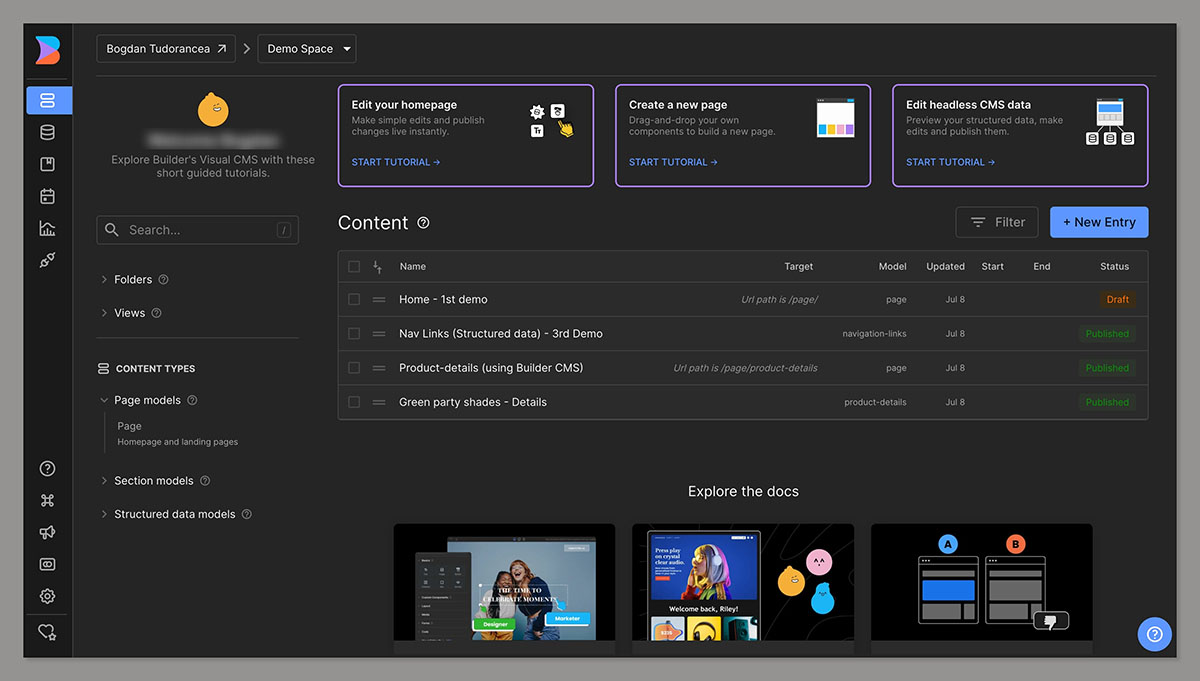The image size is (1200, 681).
Task: Toggle the select-all checkbox in table header
Action: [354, 266]
